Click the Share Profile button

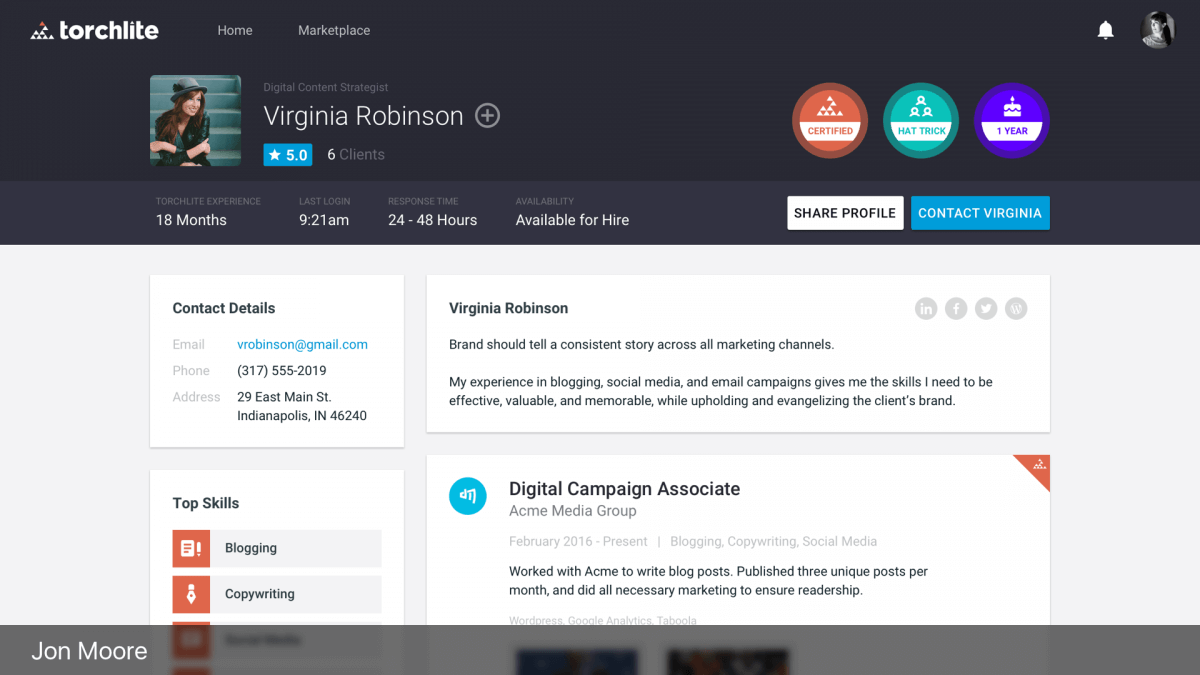pos(845,213)
